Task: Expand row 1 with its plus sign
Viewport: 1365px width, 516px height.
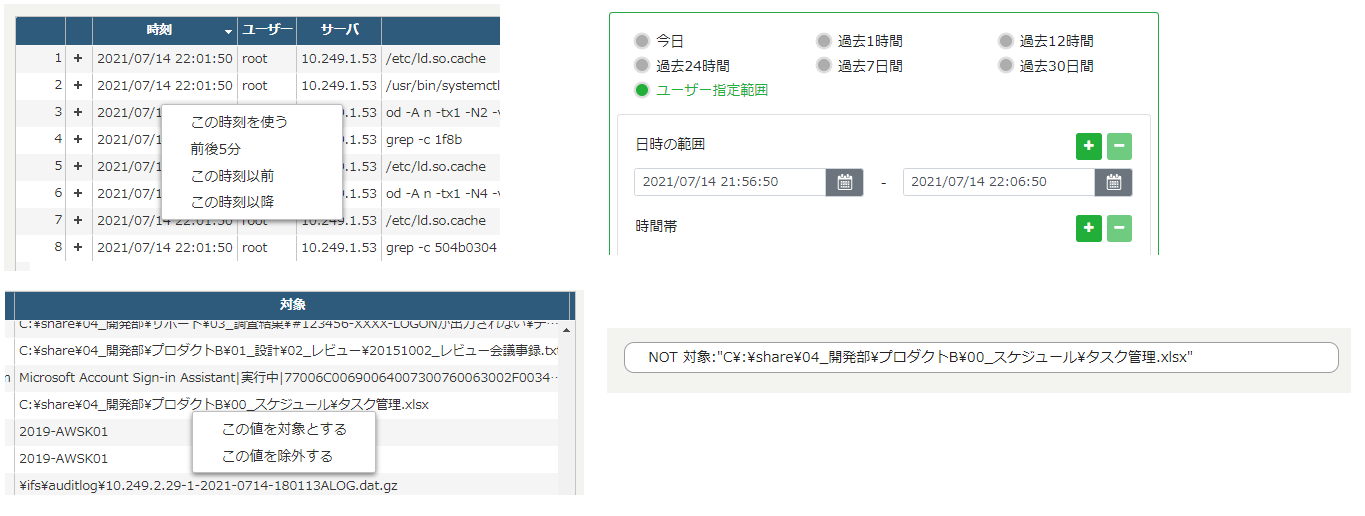Action: coord(78,59)
